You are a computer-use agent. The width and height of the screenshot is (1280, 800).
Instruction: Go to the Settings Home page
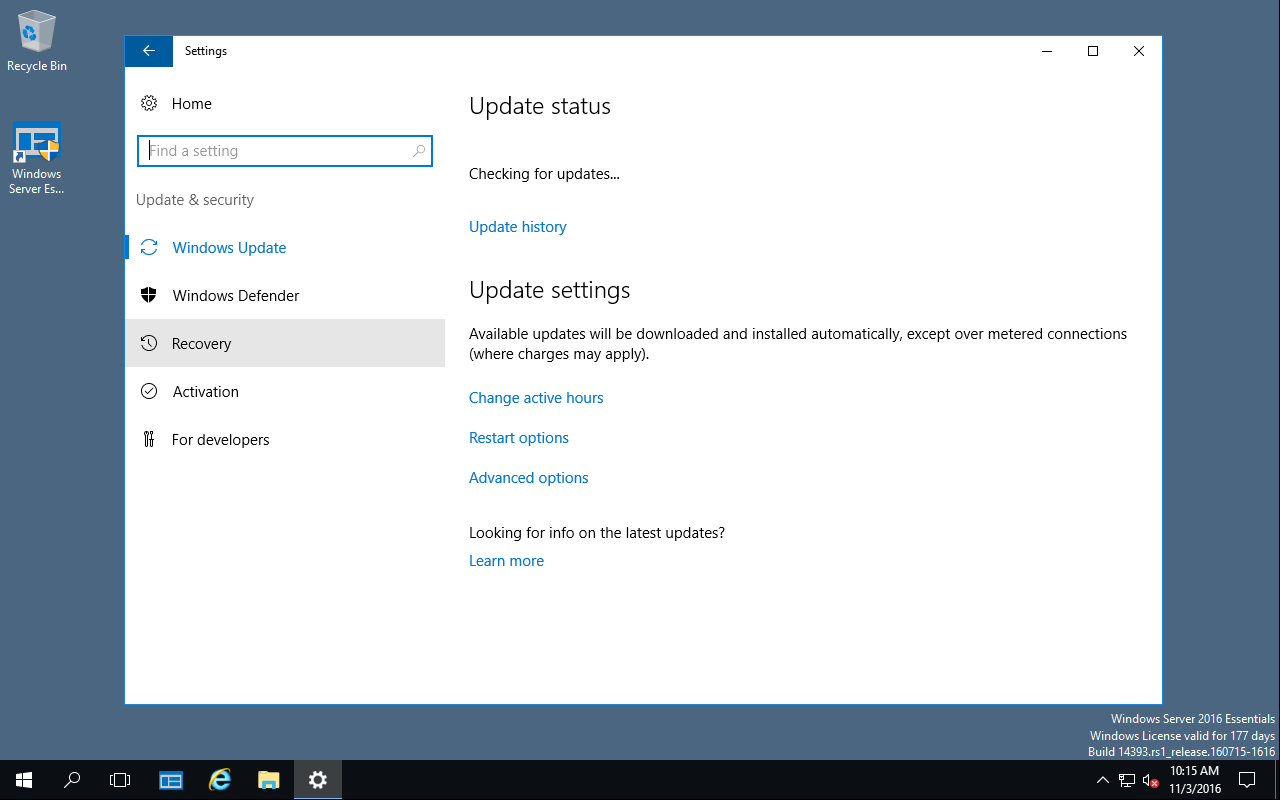[285, 103]
